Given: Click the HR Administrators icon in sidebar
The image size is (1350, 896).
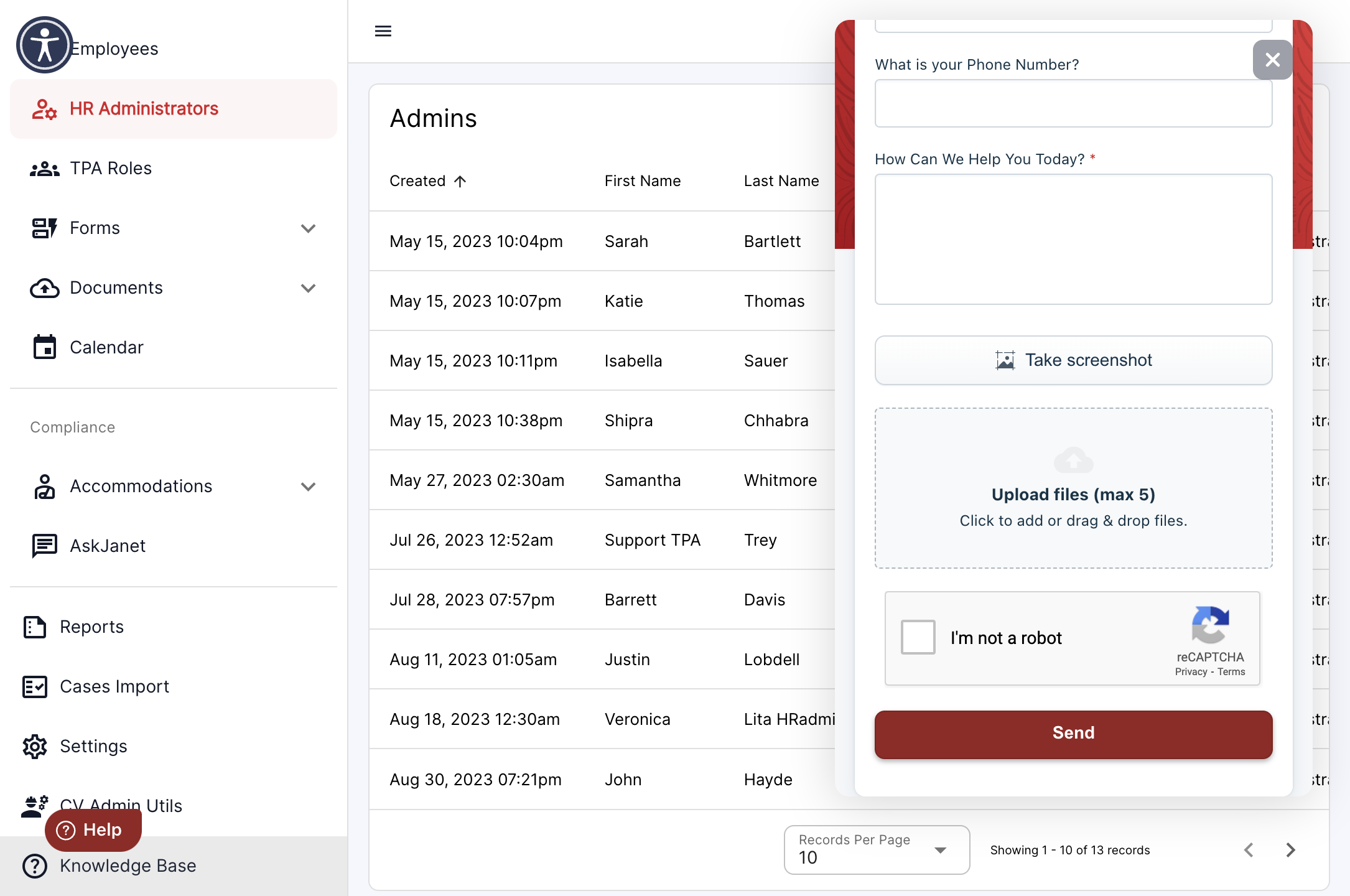Looking at the screenshot, I should 44,109.
